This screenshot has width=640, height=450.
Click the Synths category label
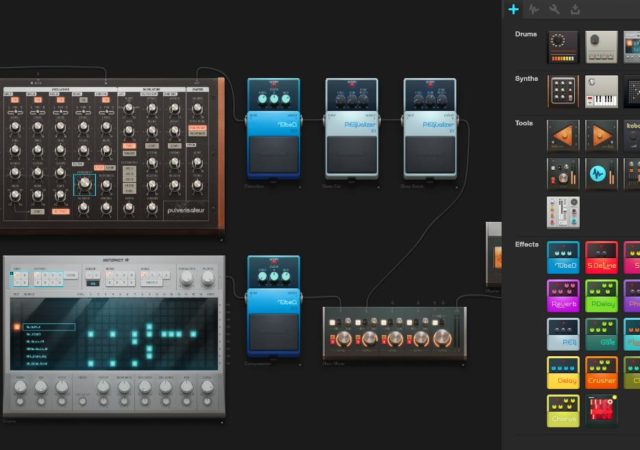[x=527, y=79]
